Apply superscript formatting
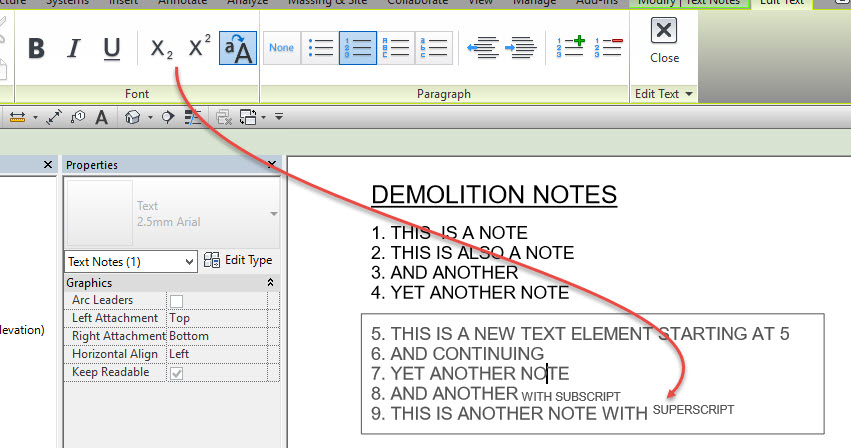This screenshot has height=448, width=851. point(199,48)
